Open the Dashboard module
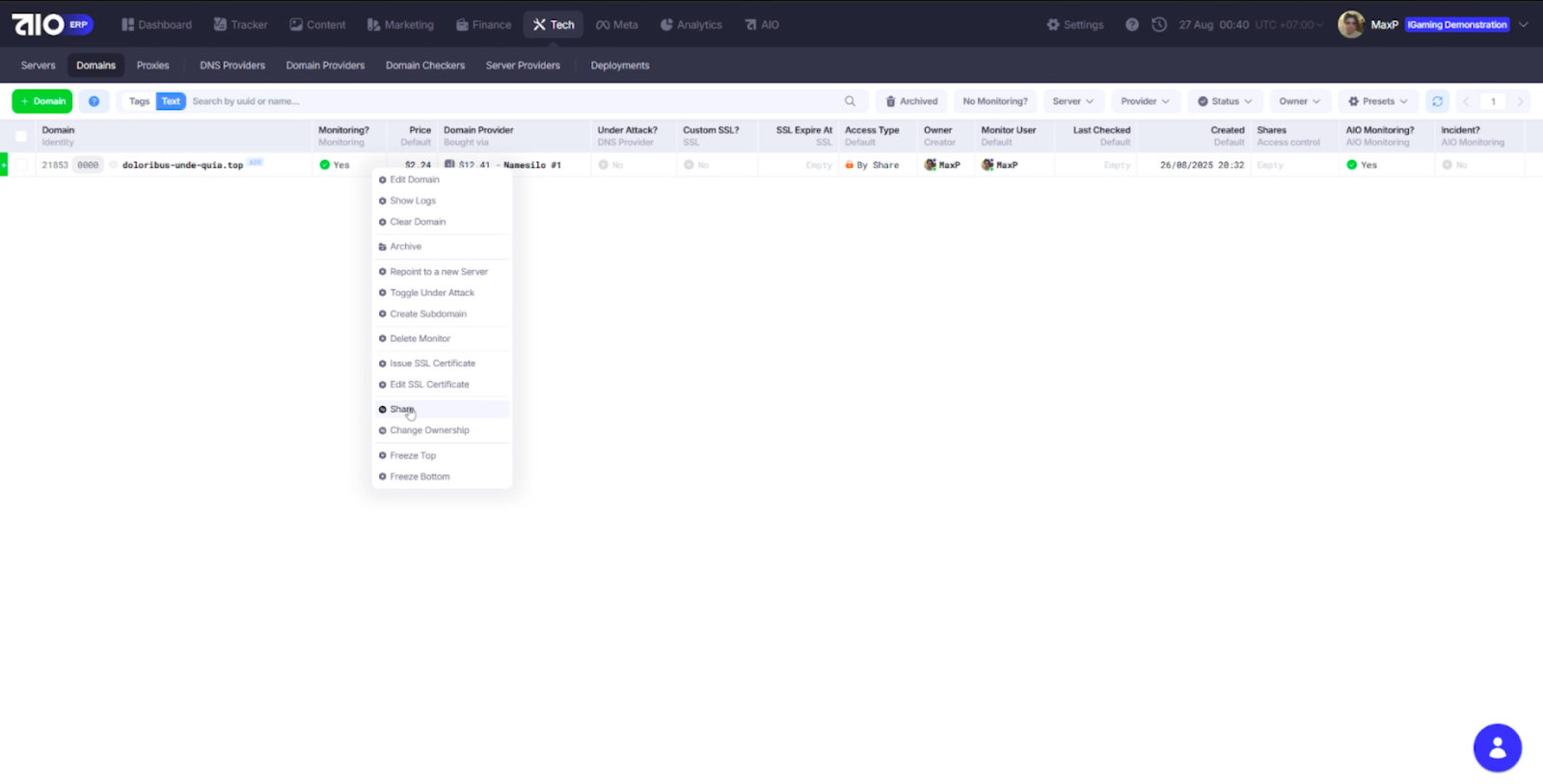 (156, 25)
